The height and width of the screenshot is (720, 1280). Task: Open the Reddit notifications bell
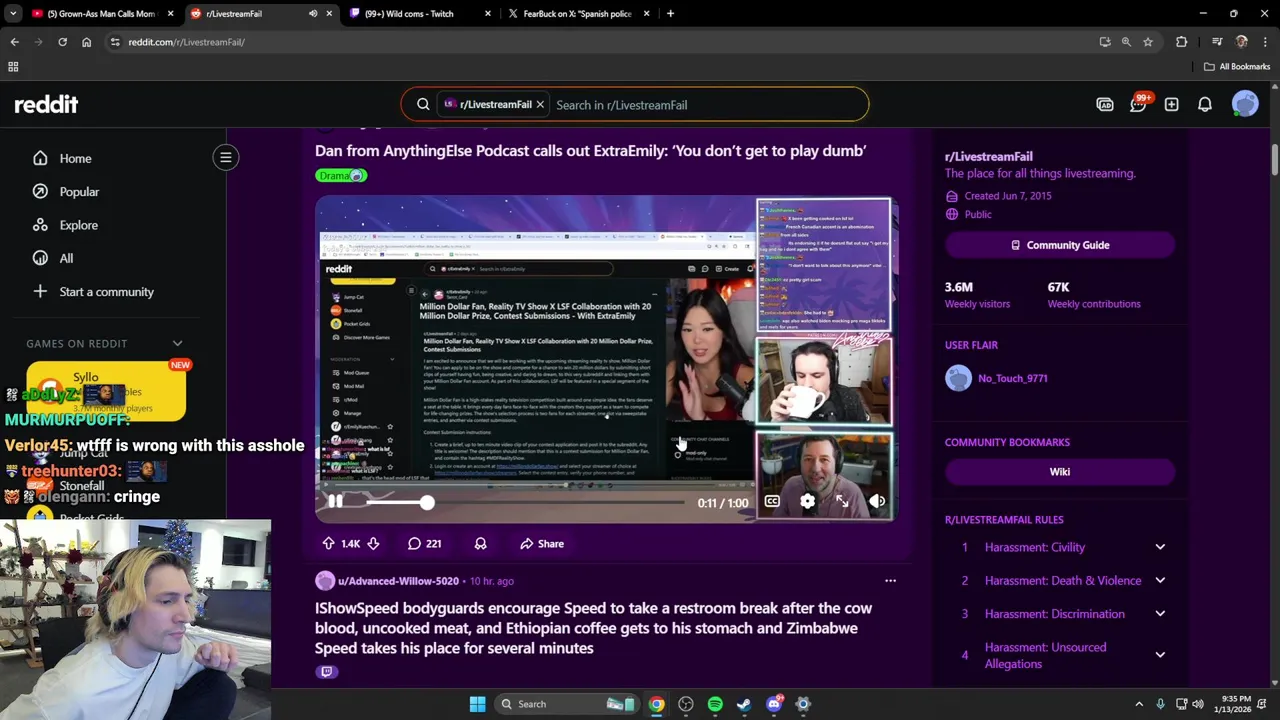tap(1205, 104)
